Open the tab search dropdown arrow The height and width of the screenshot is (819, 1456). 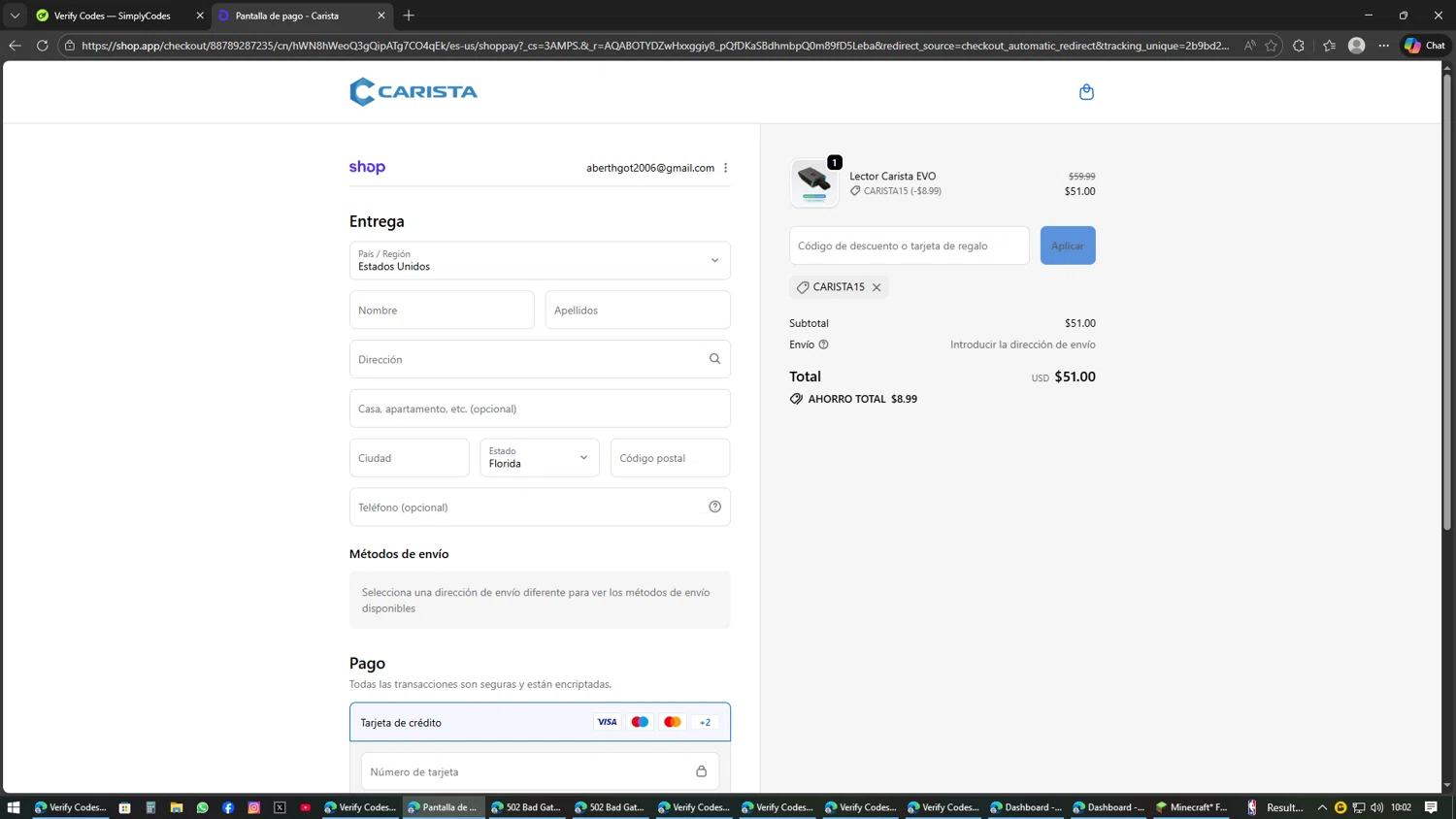[15, 16]
